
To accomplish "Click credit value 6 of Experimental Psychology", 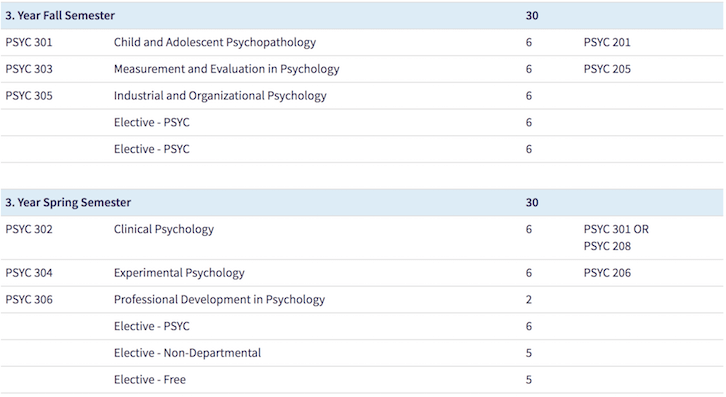I will pyautogui.click(x=529, y=273).
